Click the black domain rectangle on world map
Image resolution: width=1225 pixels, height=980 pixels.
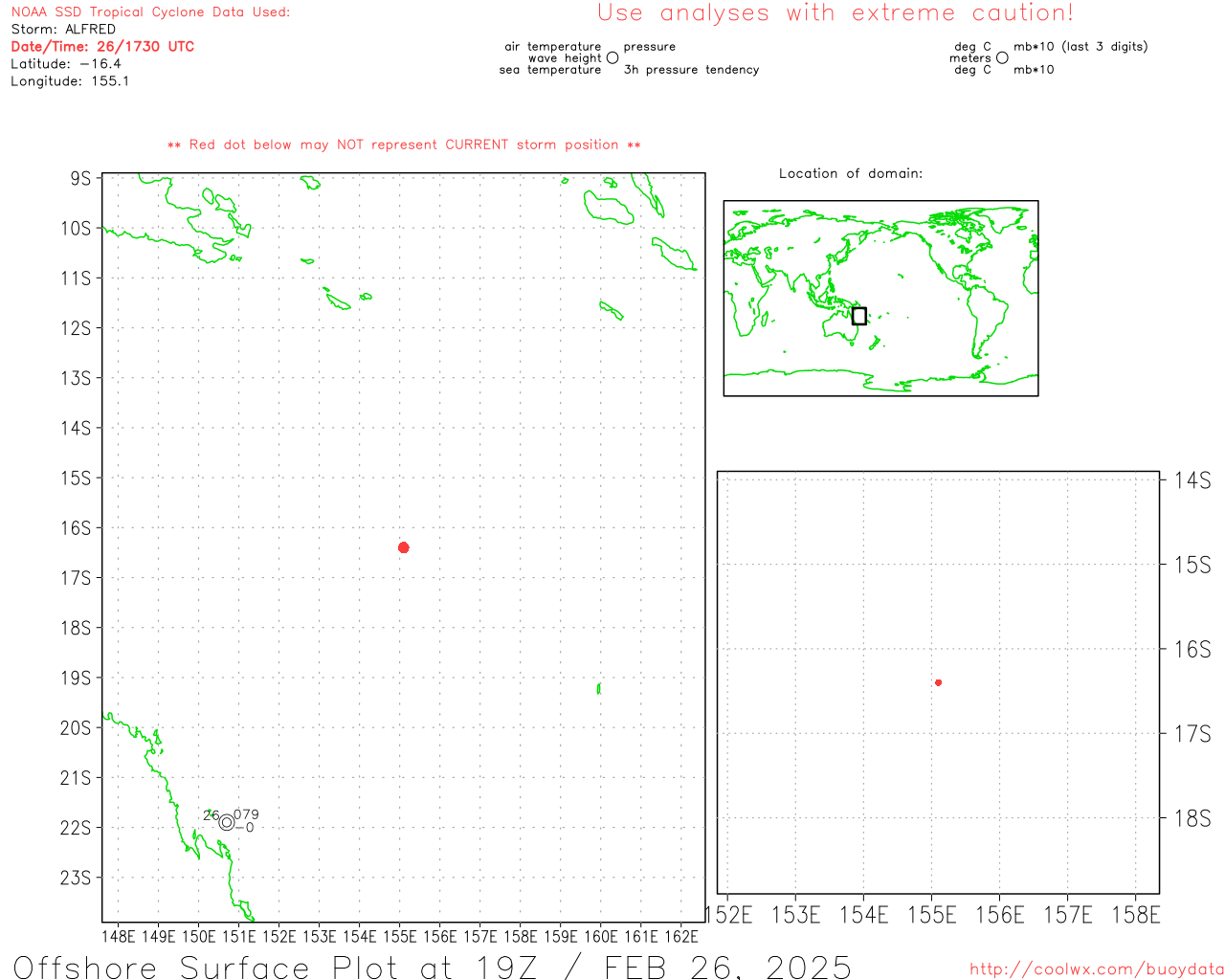pos(859,316)
